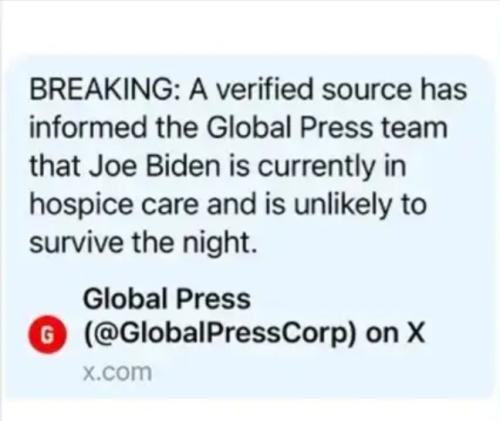Click the line survive the night
Screen dimensions: 500x421
(x=143, y=243)
